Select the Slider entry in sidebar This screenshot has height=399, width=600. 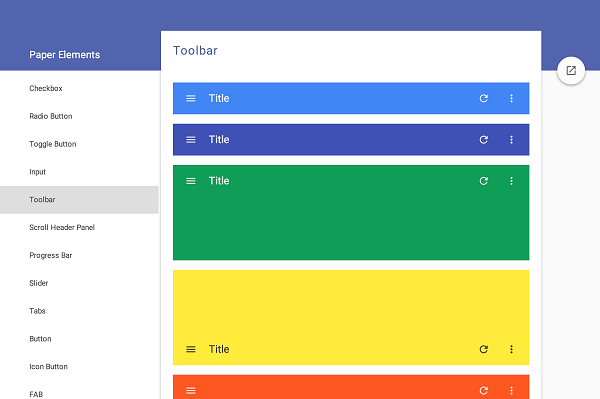[x=79, y=283]
